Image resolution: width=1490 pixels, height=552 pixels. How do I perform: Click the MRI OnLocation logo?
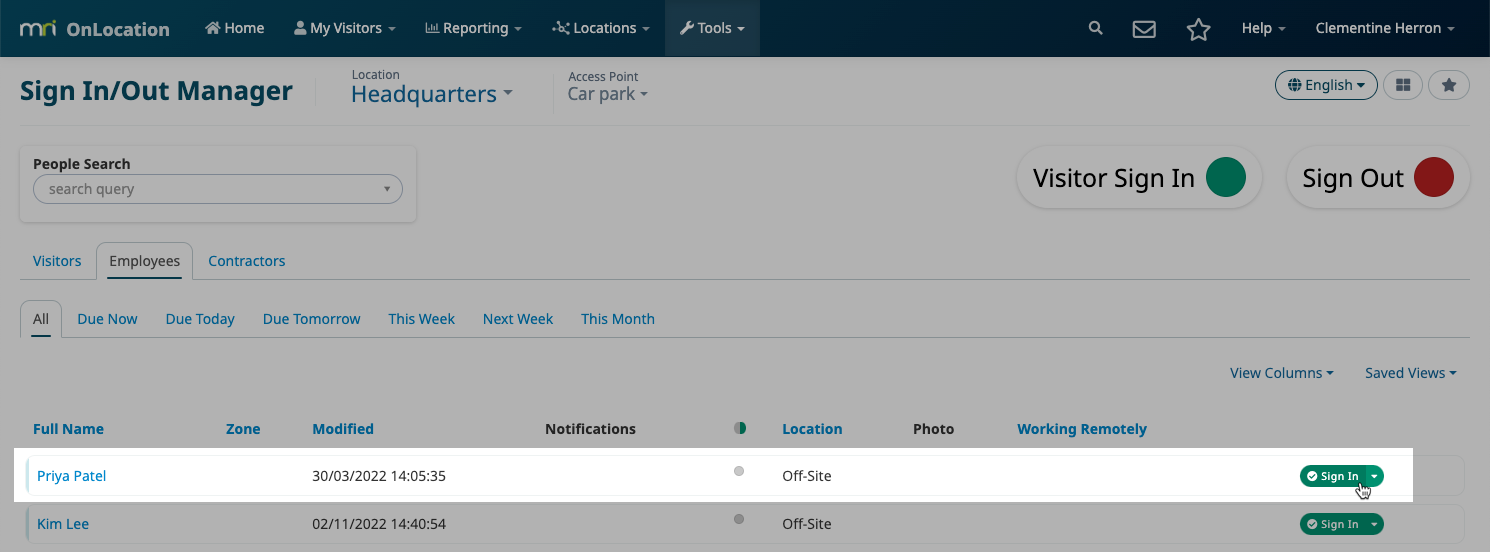point(94,29)
